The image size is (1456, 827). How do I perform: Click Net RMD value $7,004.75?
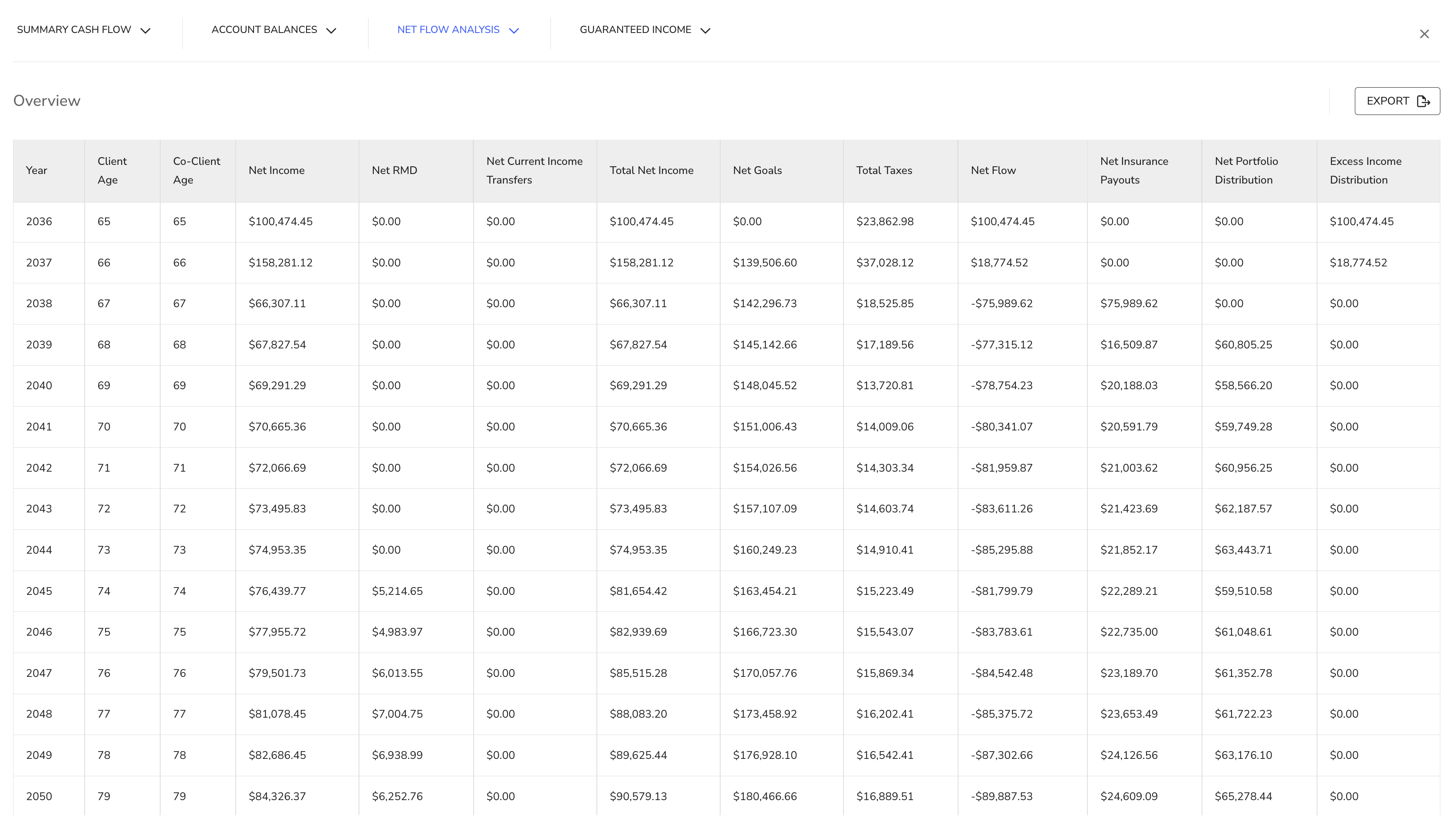397,714
